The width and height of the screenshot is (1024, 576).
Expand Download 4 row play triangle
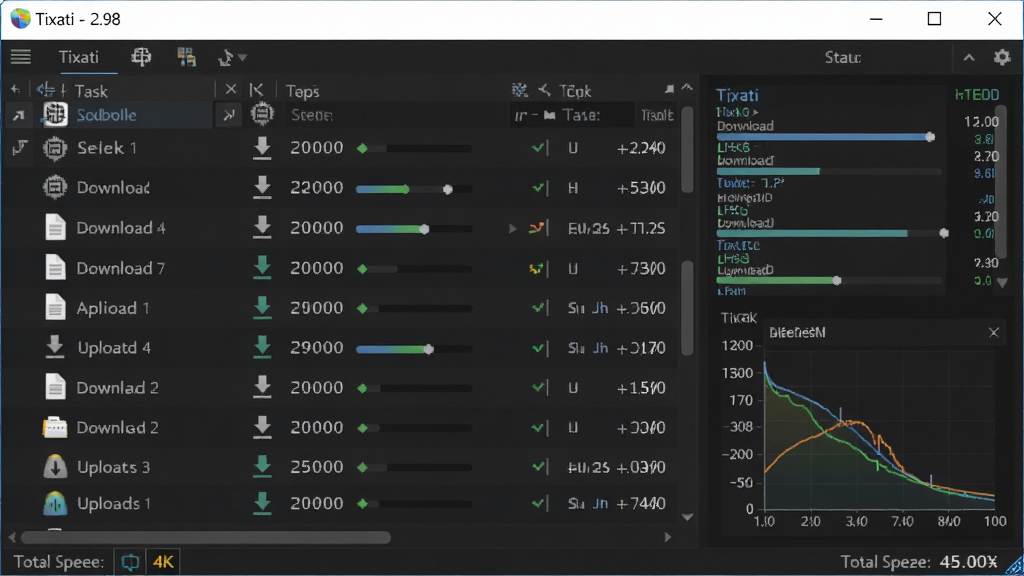click(x=513, y=229)
